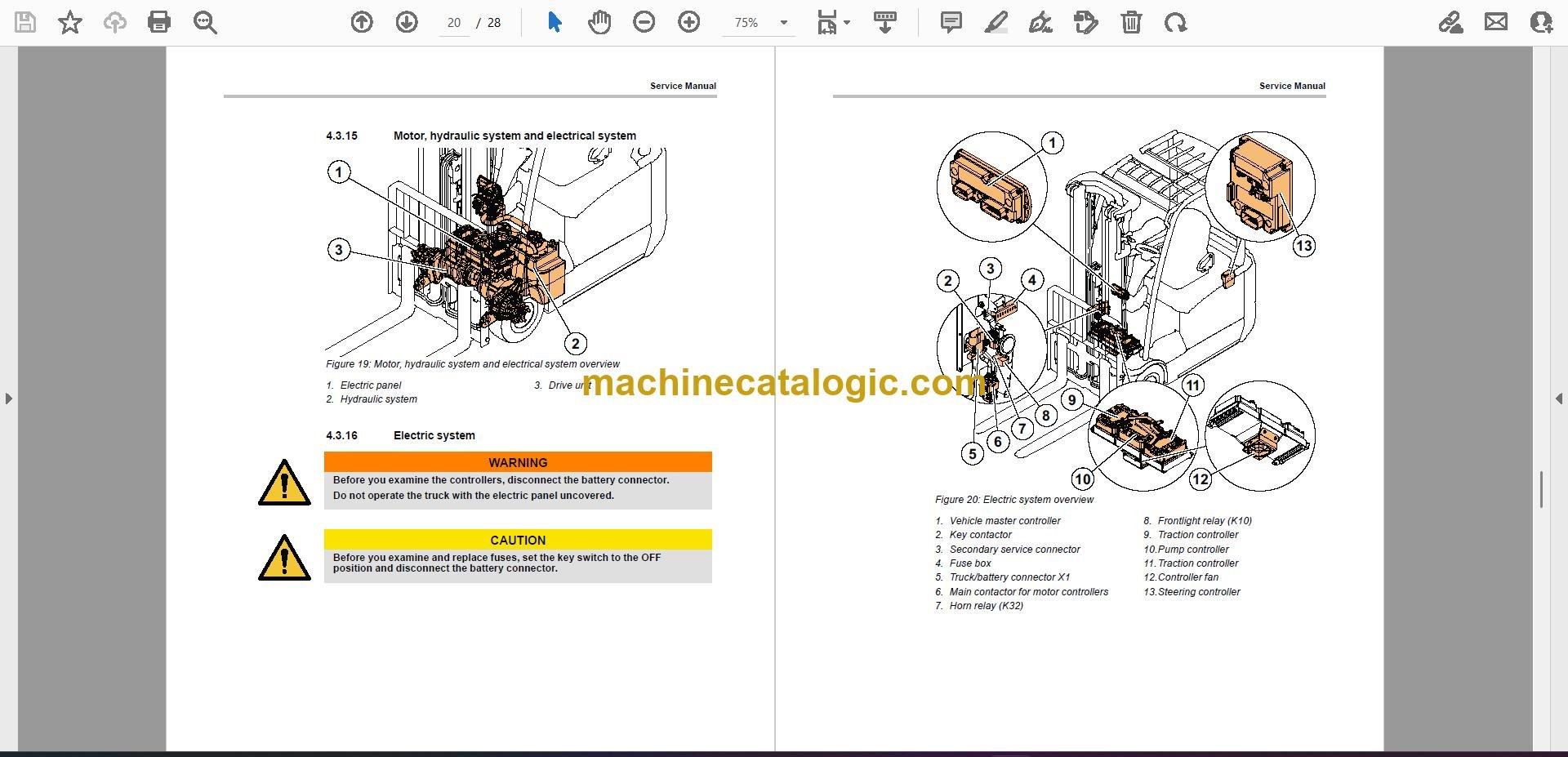
Task: Open the 75% zoom level dropdown
Action: 759,23
